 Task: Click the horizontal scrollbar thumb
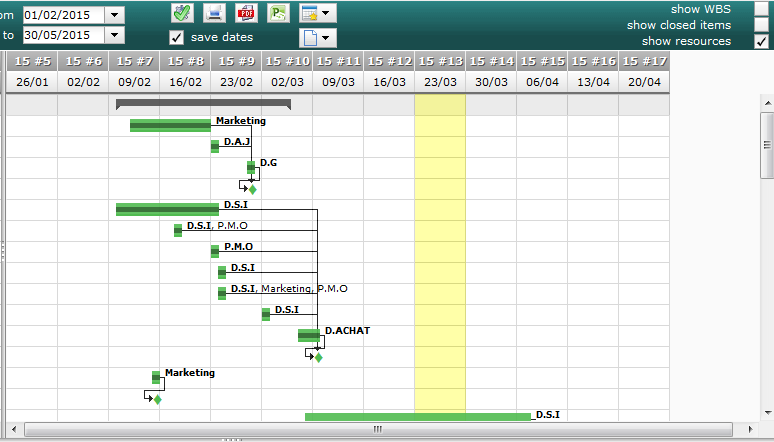tap(378, 429)
